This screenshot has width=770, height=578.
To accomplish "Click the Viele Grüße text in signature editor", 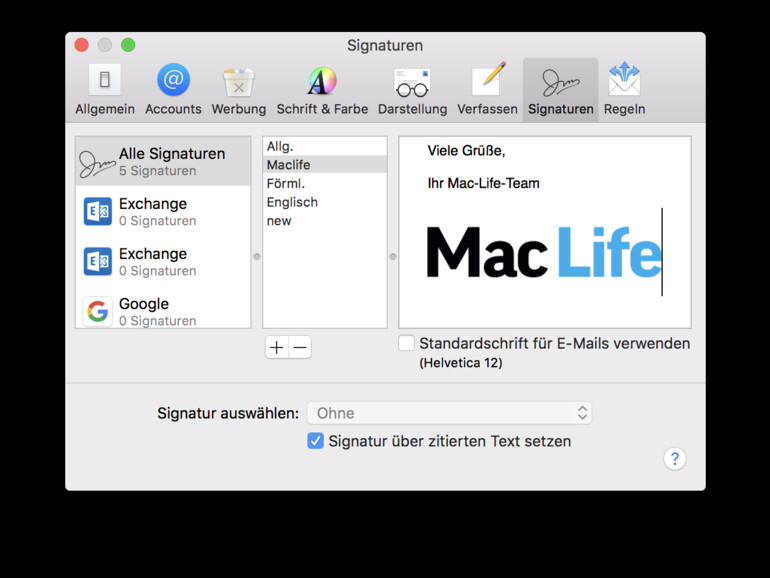I will 466,151.
